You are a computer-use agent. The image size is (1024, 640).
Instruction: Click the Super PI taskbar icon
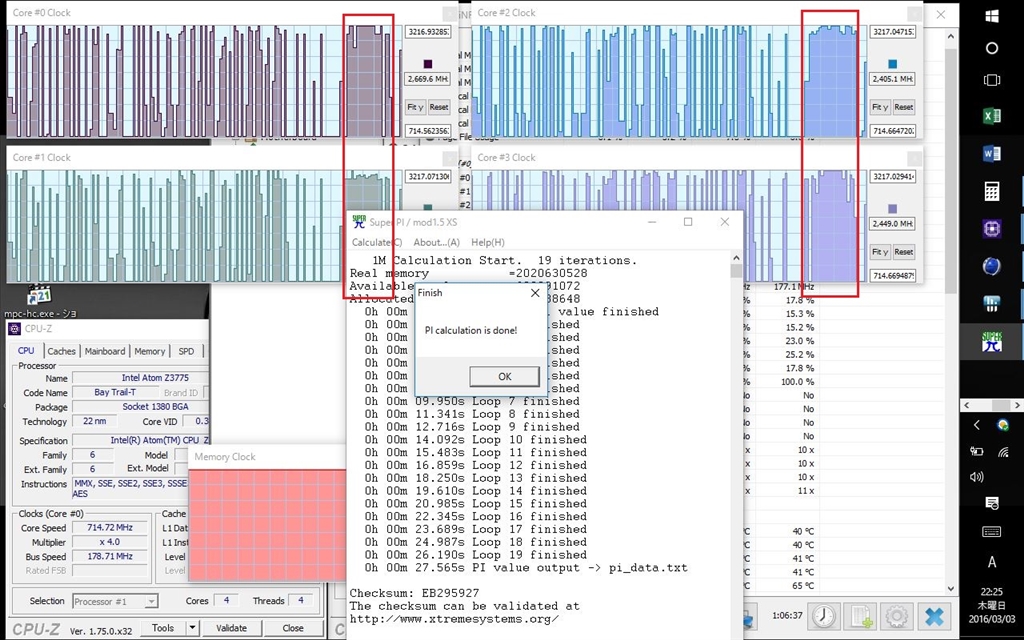tap(991, 342)
